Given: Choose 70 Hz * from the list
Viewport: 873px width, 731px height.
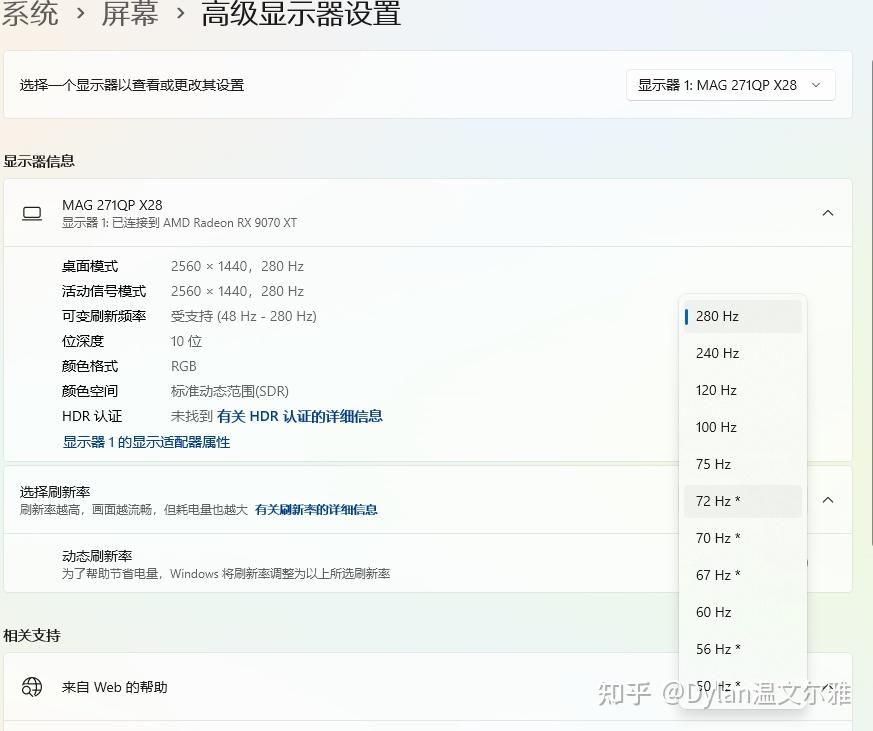Looking at the screenshot, I should (x=743, y=538).
